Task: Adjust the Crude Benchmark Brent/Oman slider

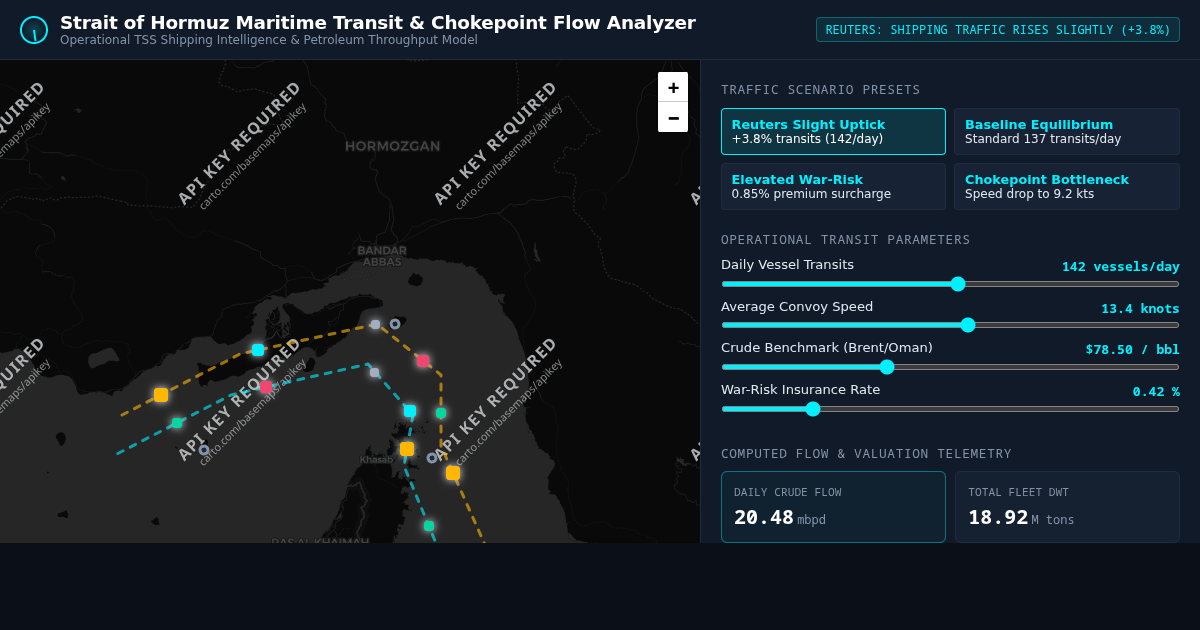Action: [950, 367]
